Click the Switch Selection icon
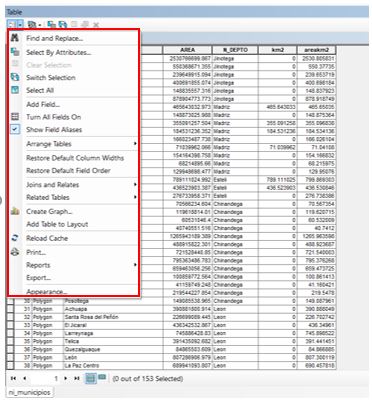Screen dimensions: 372x401 (x=15, y=77)
